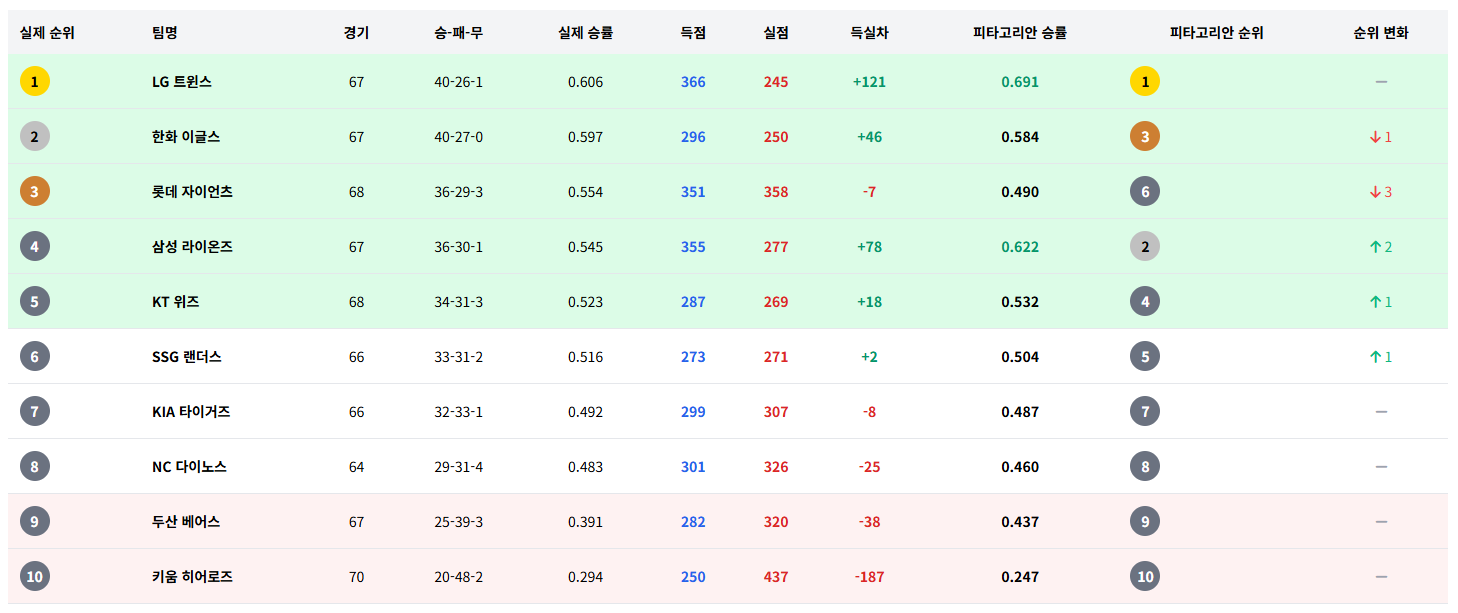The width and height of the screenshot is (1458, 613).
Task: Click the red down arrow 1 in 한화 row
Action: pyautogui.click(x=1381, y=137)
